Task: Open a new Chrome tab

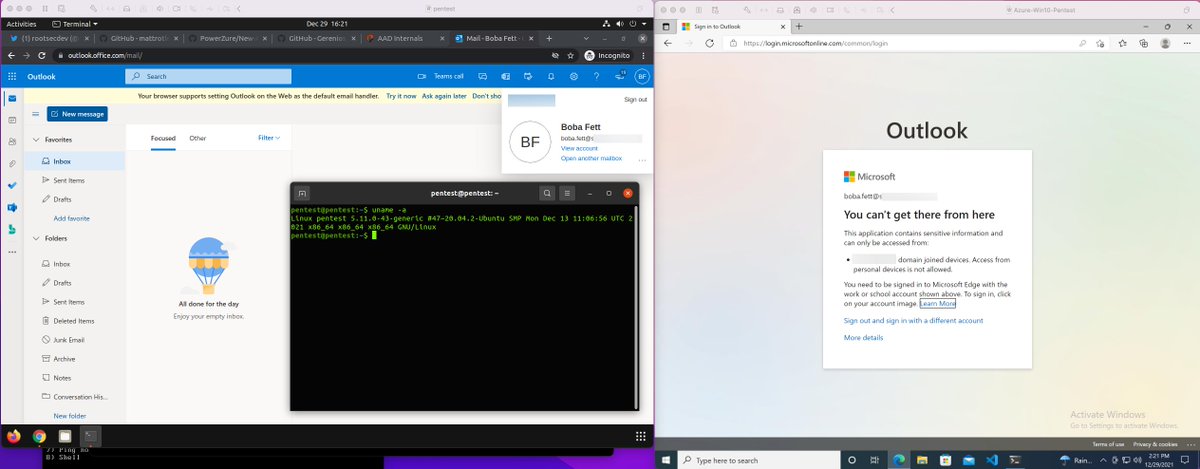Action: click(548, 37)
